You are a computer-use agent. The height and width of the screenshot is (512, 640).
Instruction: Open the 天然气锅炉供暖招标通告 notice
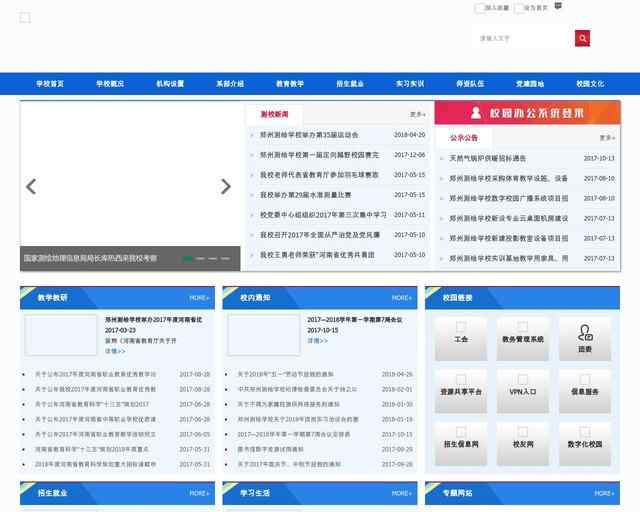(488, 158)
